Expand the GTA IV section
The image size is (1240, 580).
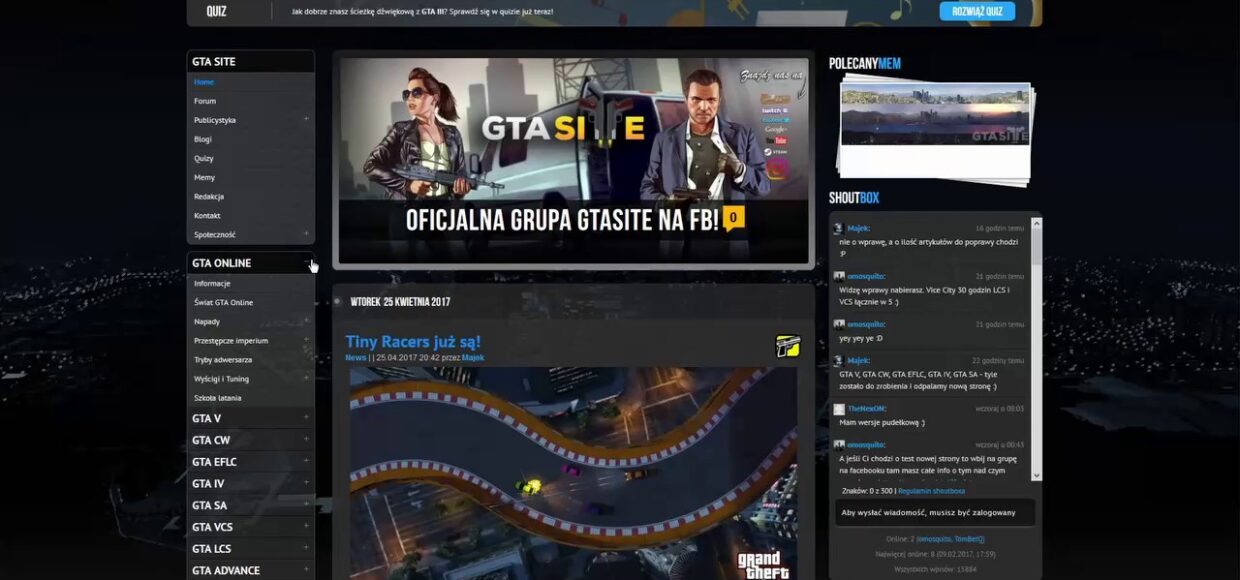(x=307, y=483)
